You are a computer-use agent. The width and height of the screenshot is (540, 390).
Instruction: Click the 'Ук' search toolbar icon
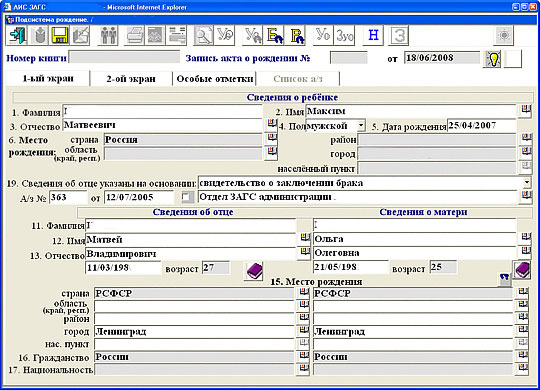(x=252, y=35)
